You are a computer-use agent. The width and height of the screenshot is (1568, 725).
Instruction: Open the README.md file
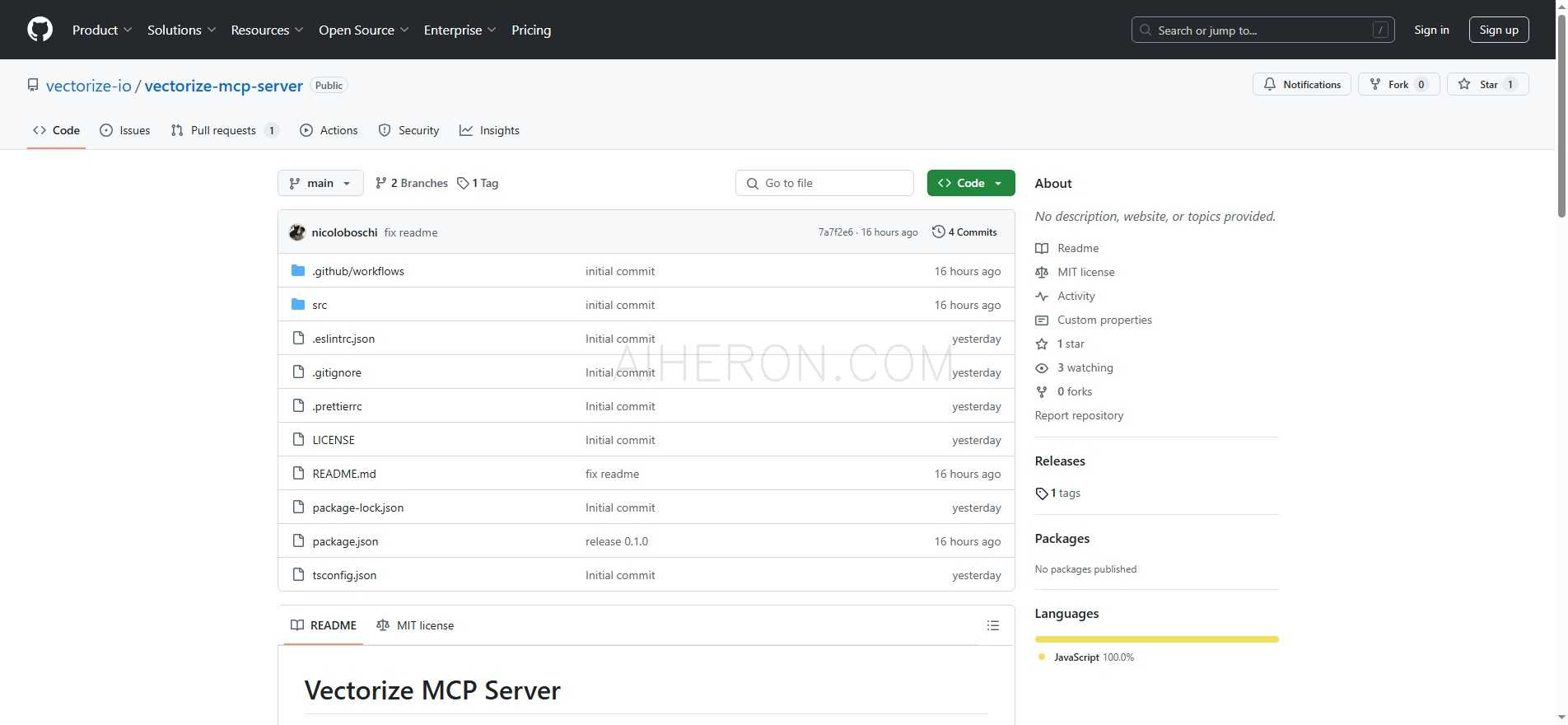tap(344, 474)
